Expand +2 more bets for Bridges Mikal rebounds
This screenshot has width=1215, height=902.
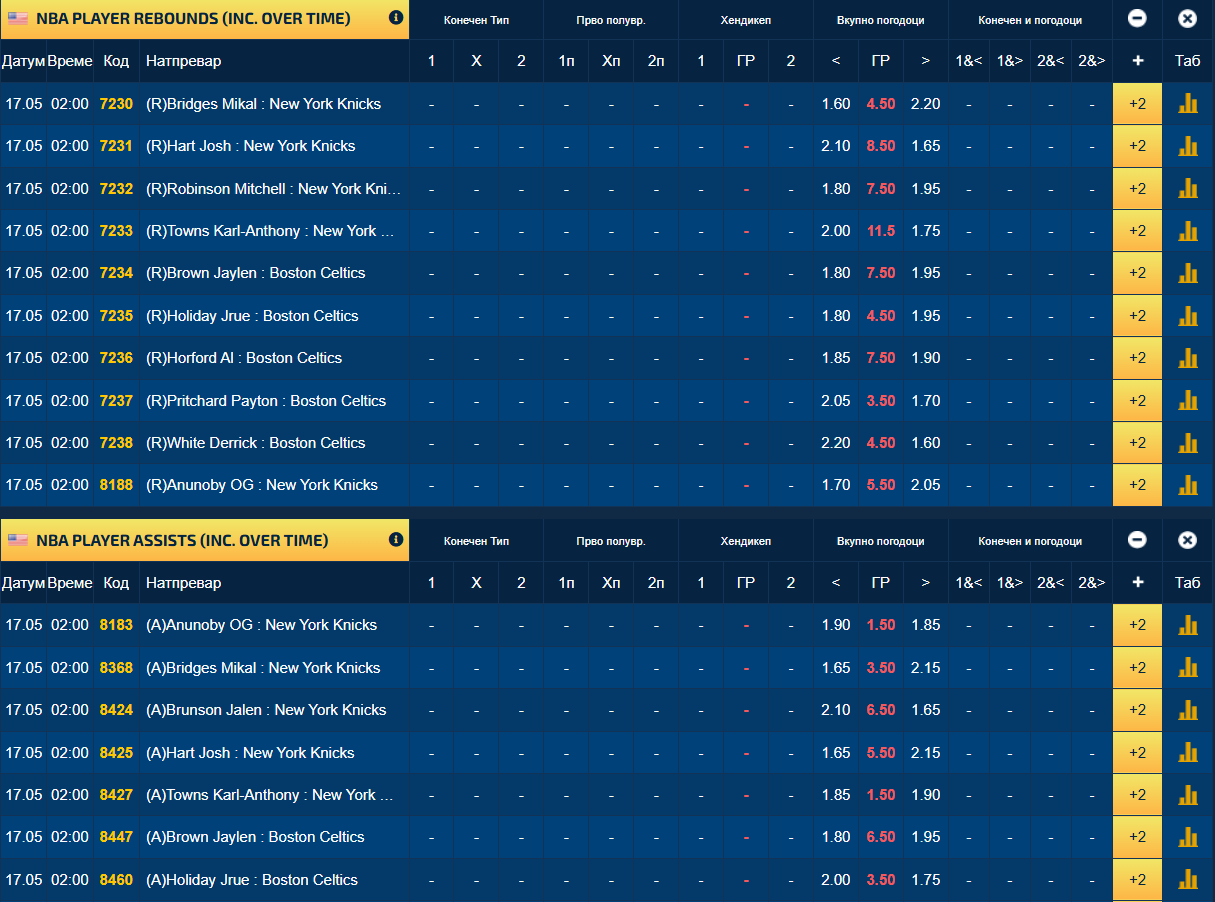(x=1137, y=104)
